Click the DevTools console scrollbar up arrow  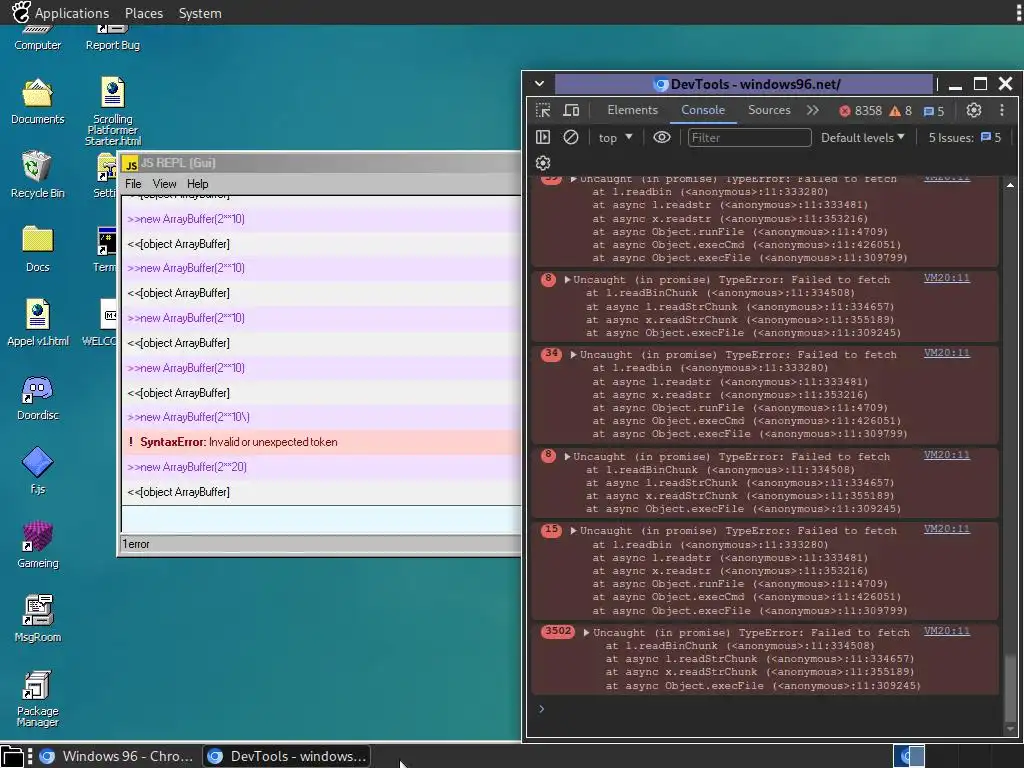(1010, 185)
